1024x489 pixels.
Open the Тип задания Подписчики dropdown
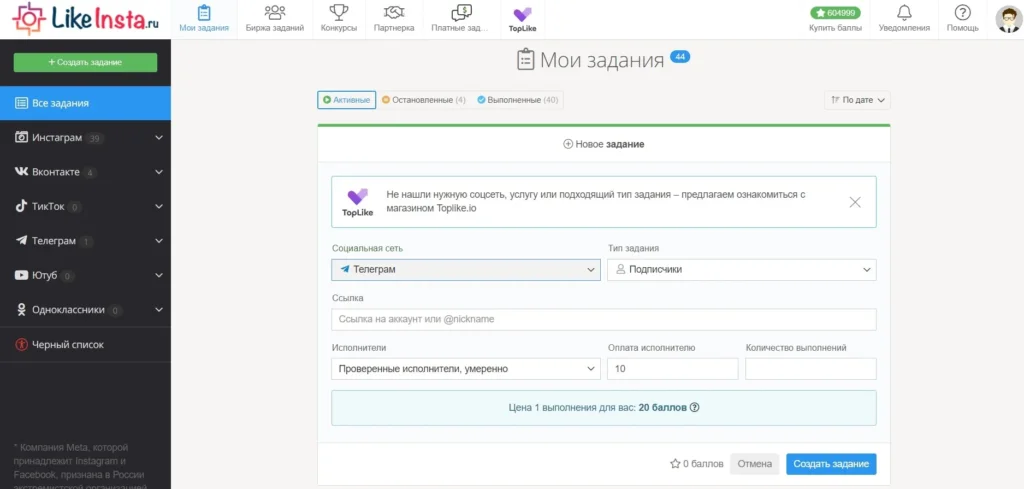point(742,270)
